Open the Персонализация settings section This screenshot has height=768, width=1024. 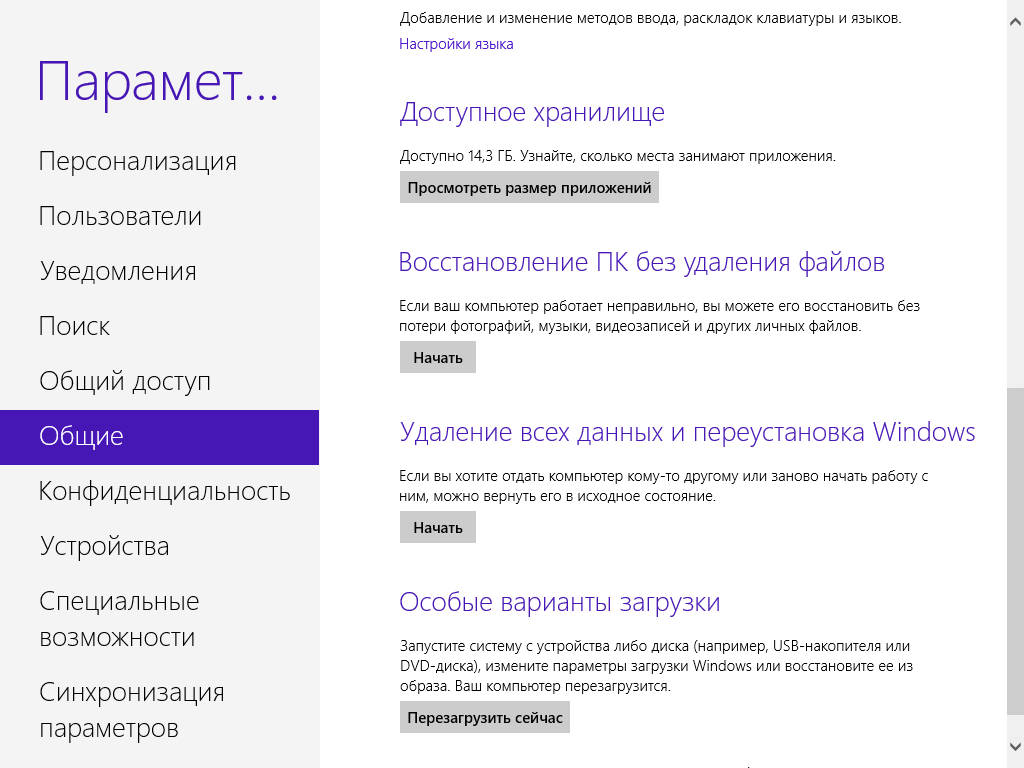137,162
